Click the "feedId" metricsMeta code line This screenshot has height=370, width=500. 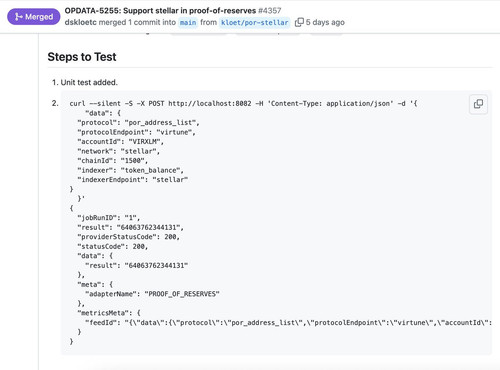[x=288, y=323]
